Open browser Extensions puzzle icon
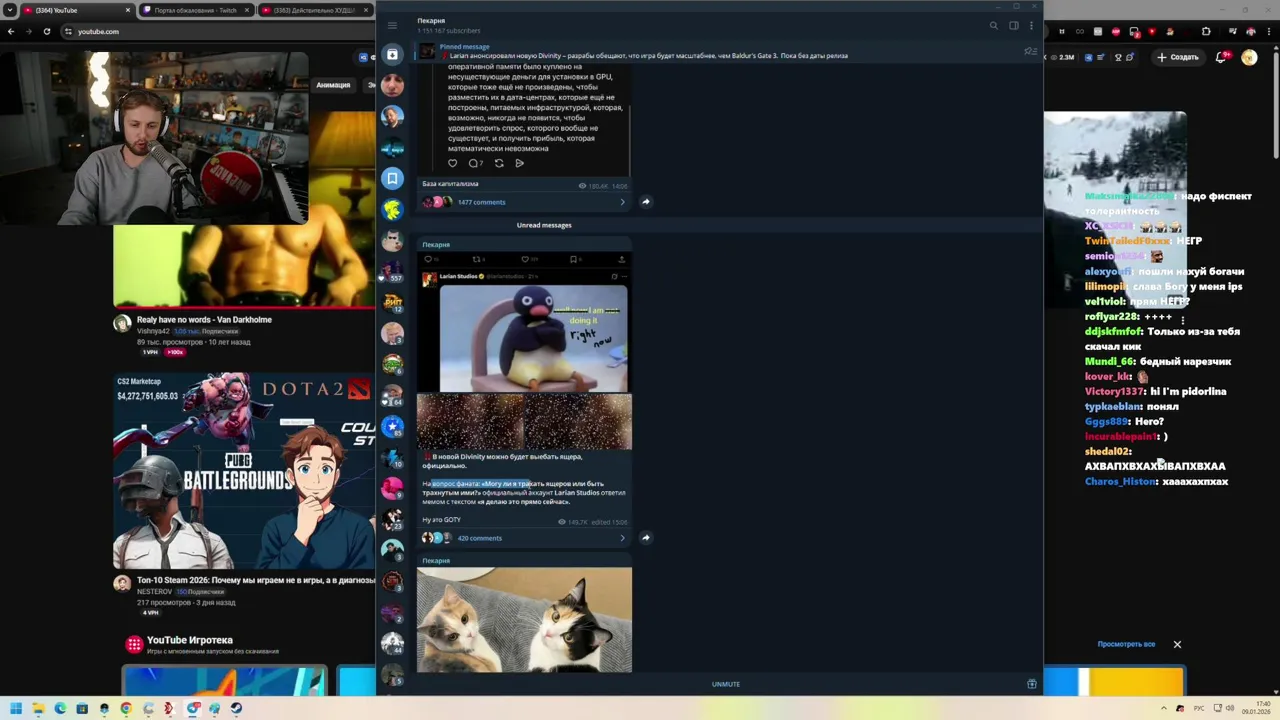1280x720 pixels. [x=1206, y=31]
